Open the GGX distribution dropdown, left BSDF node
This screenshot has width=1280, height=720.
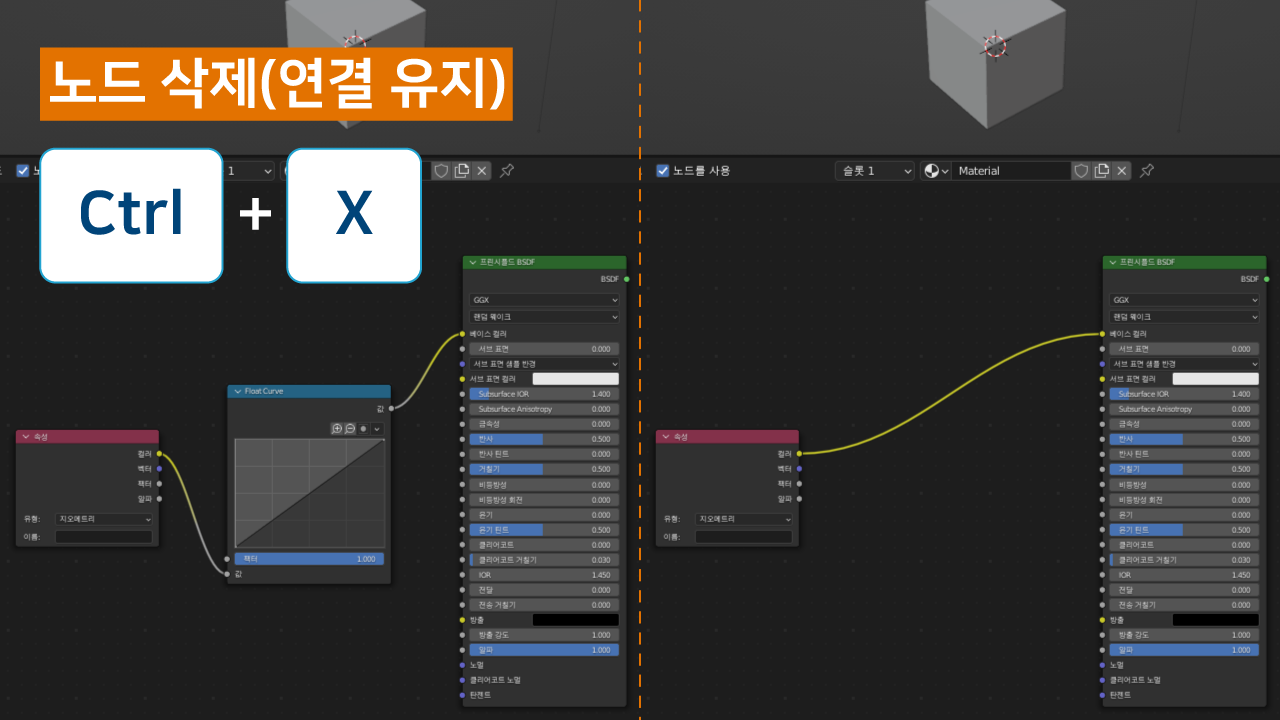click(544, 300)
